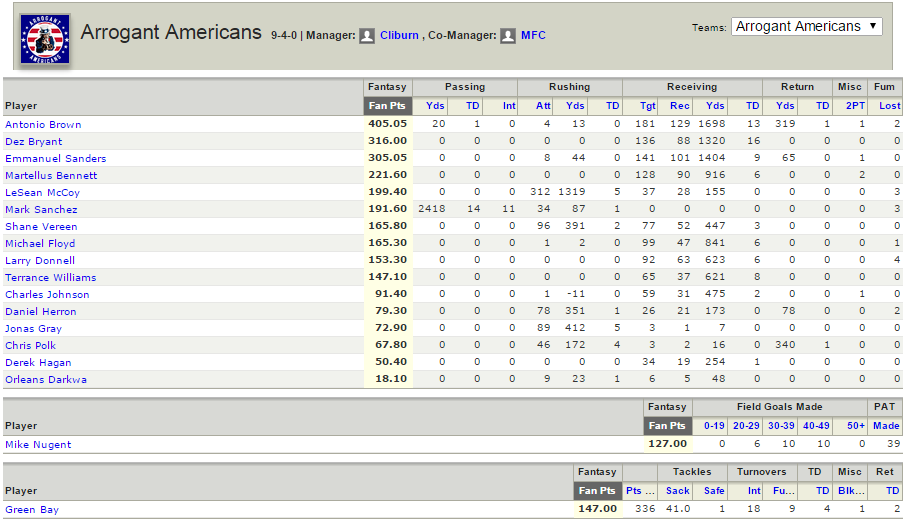Sort by Return TD column
Image resolution: width=908 pixels, height=524 pixels.
point(822,106)
